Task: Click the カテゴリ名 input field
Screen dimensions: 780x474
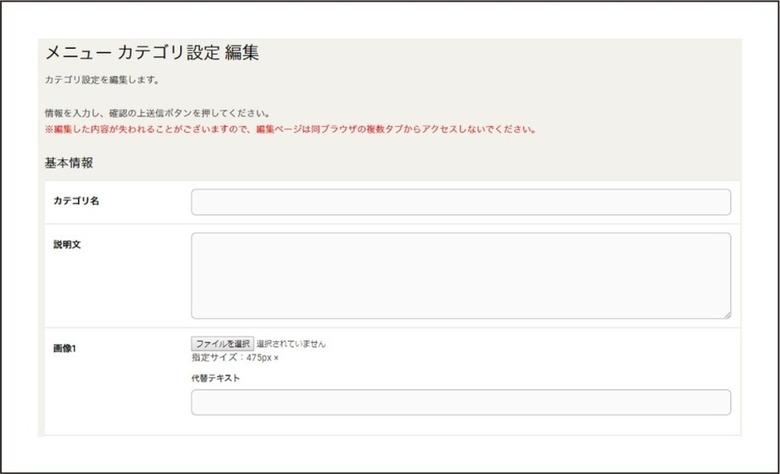Action: pyautogui.click(x=461, y=202)
